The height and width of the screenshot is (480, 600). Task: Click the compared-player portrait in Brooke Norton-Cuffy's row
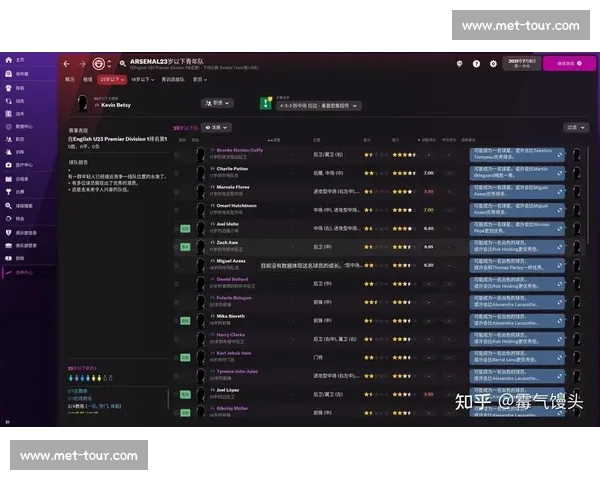pyautogui.click(x=576, y=155)
